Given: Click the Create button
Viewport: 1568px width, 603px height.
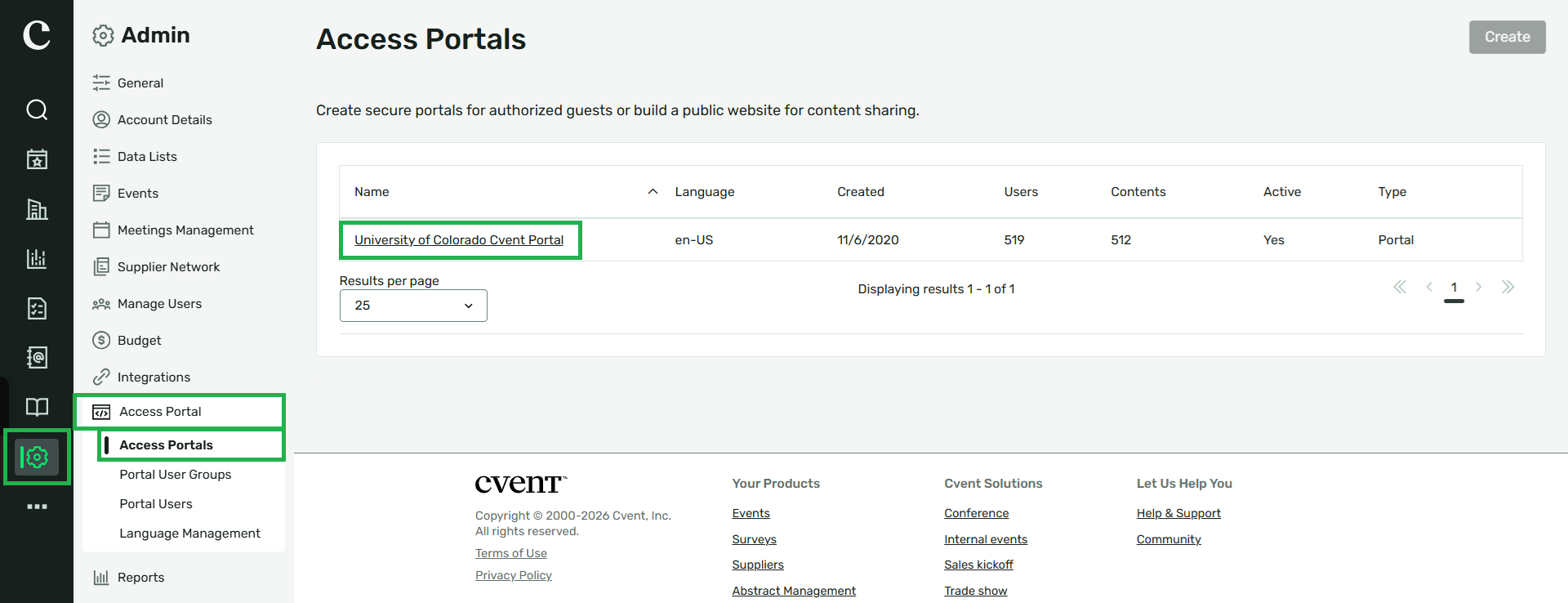Looking at the screenshot, I should [x=1507, y=37].
